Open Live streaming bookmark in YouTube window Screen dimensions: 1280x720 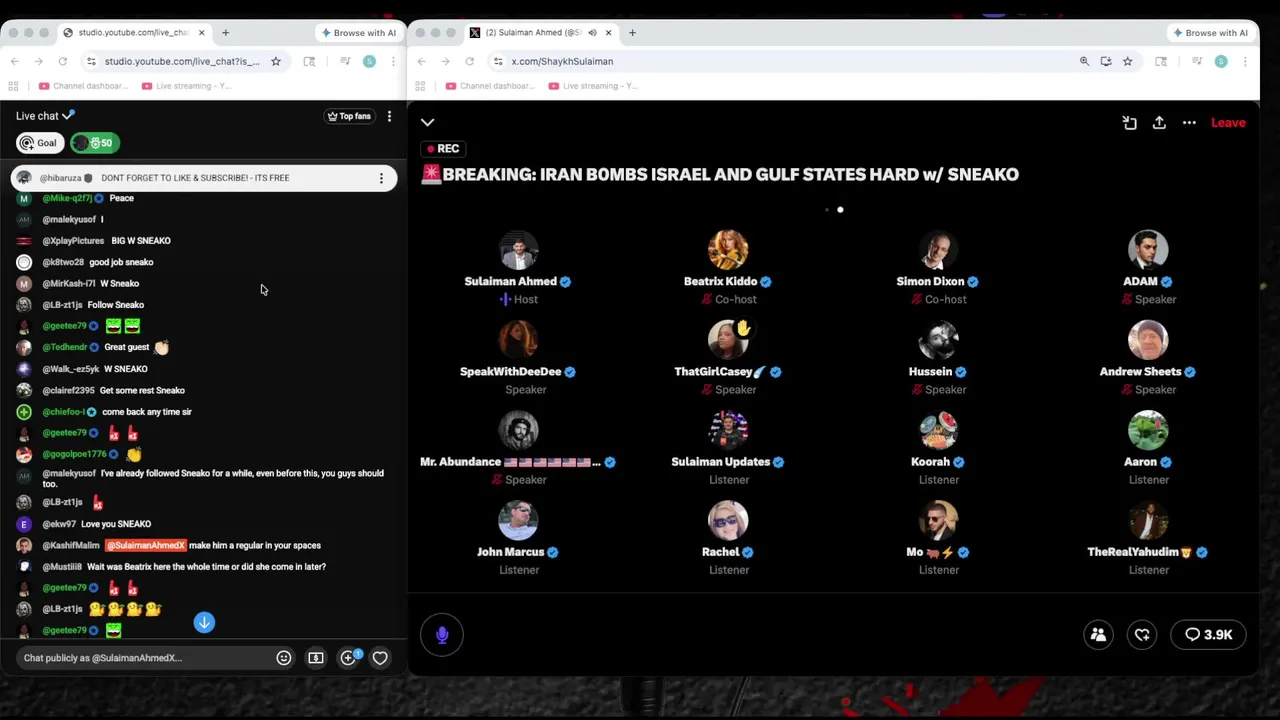click(187, 86)
